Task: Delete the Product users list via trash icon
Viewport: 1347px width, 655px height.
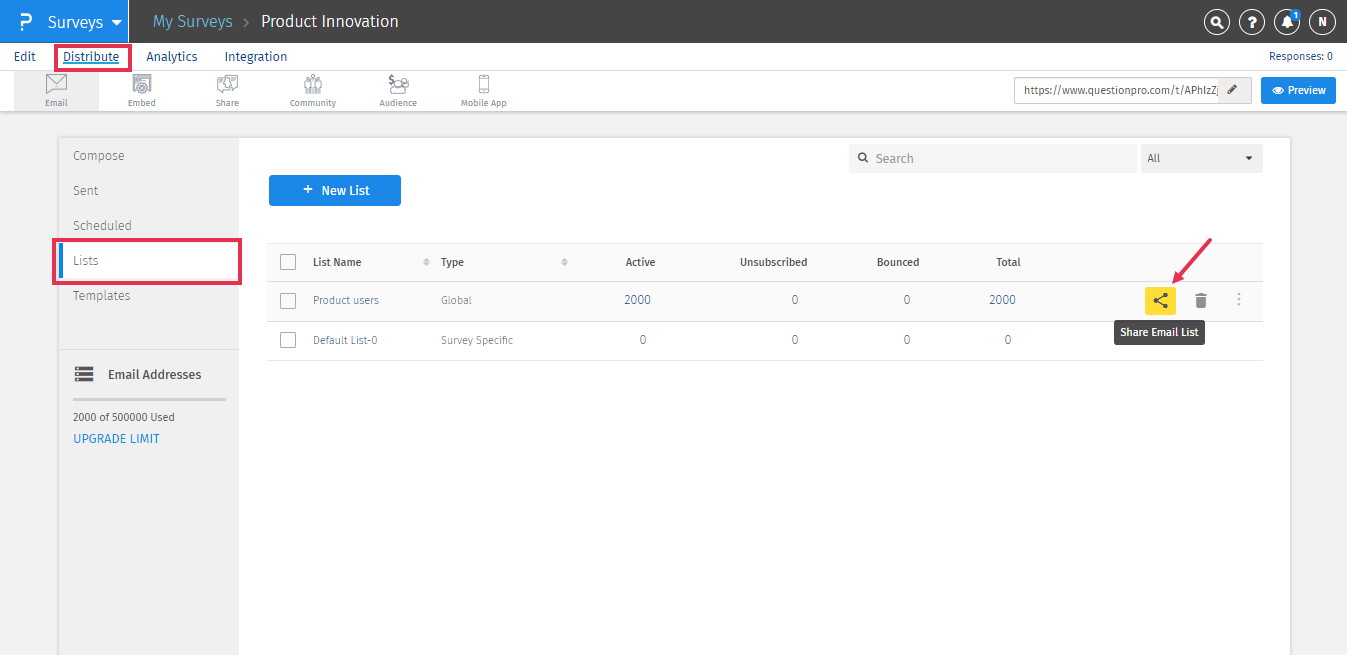Action: (1201, 300)
